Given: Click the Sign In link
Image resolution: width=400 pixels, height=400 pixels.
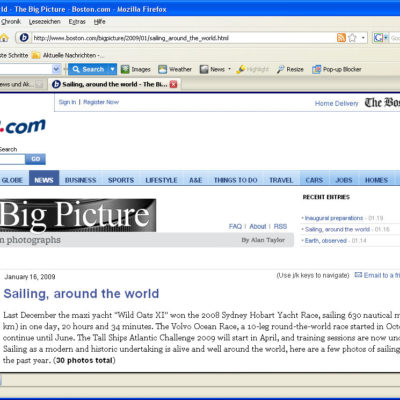Looking at the screenshot, I should 67,102.
